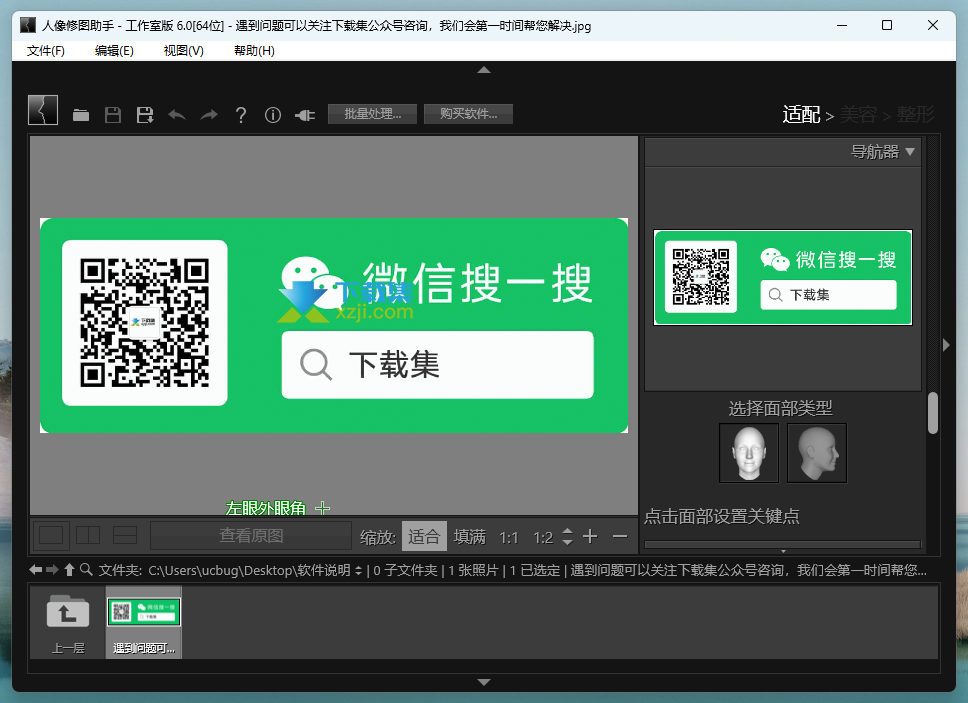This screenshot has height=703, width=968.
Task: Select the side profile face type
Action: pos(817,453)
